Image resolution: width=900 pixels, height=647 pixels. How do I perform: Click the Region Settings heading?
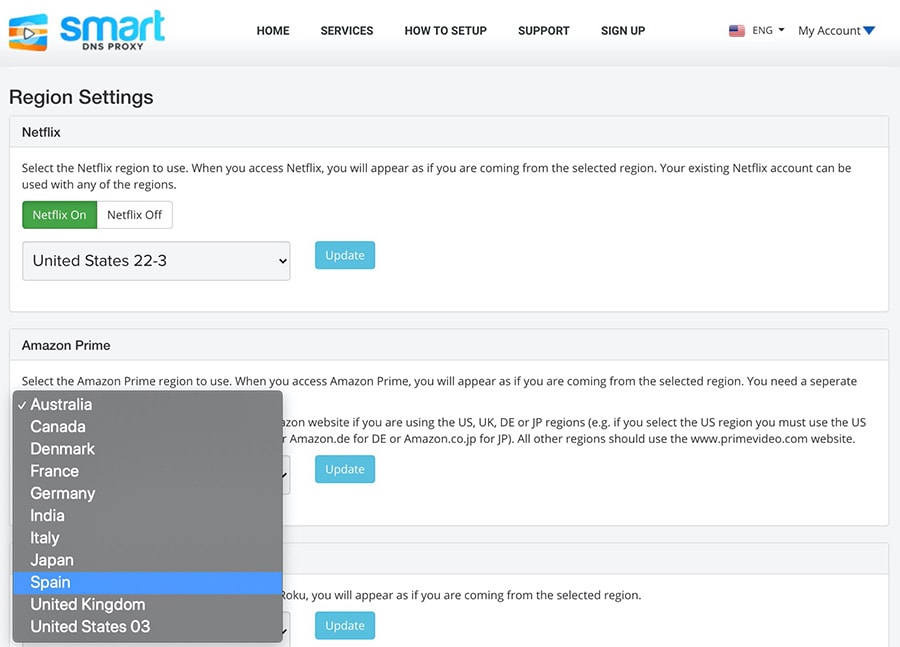(x=81, y=97)
